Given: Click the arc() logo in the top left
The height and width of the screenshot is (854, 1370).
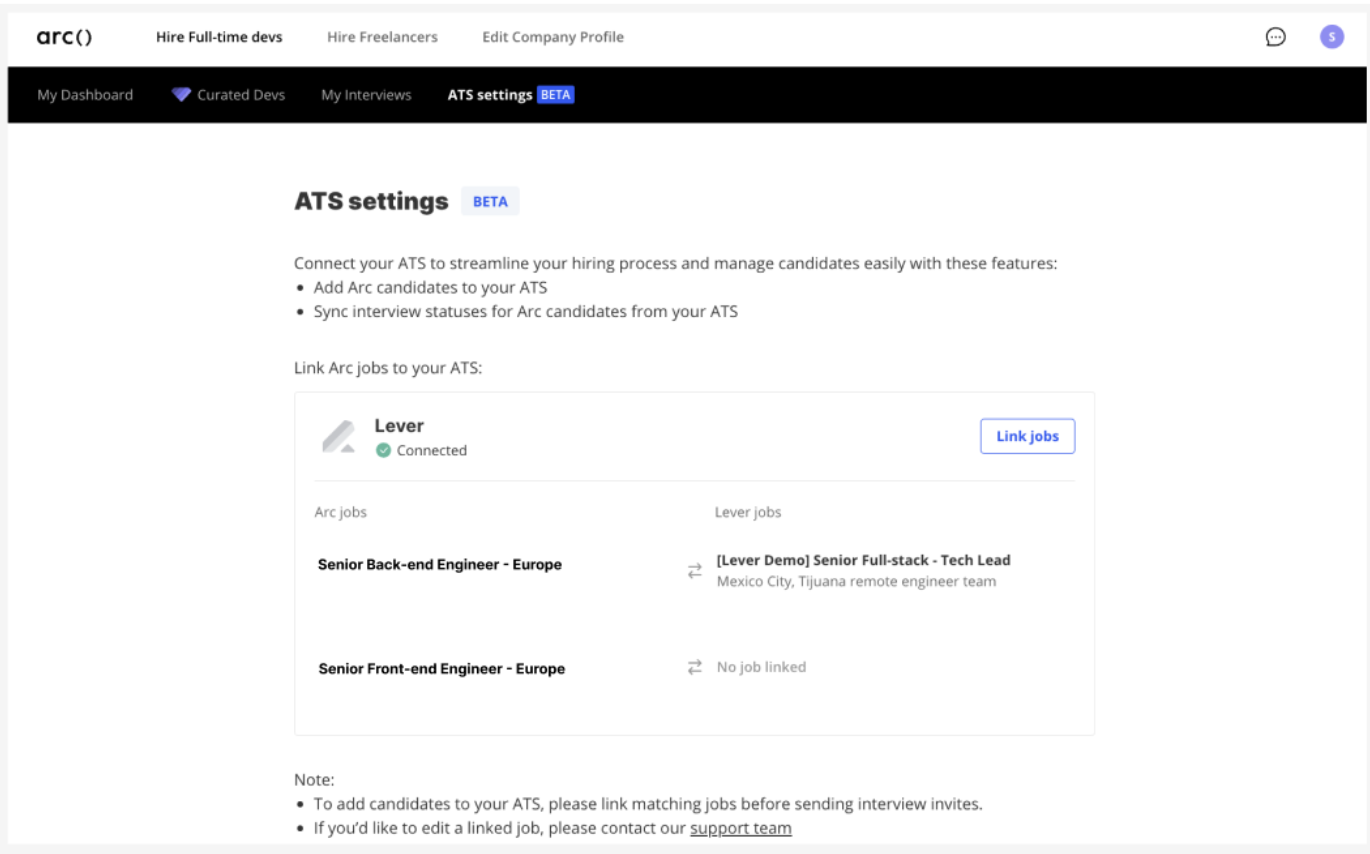Looking at the screenshot, I should click(x=65, y=37).
